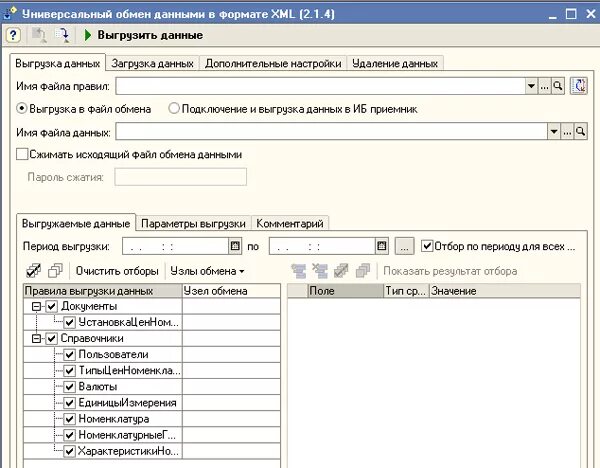Uncheck the ХарактеристикиНо... rule

69,451
